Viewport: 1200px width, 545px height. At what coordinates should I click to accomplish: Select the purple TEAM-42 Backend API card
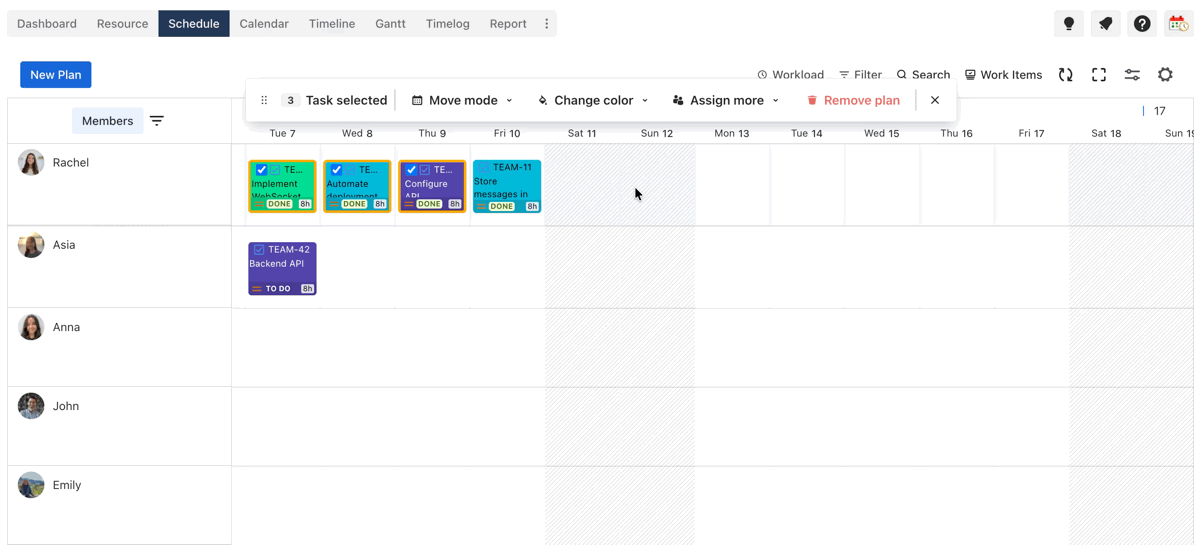pos(282,269)
